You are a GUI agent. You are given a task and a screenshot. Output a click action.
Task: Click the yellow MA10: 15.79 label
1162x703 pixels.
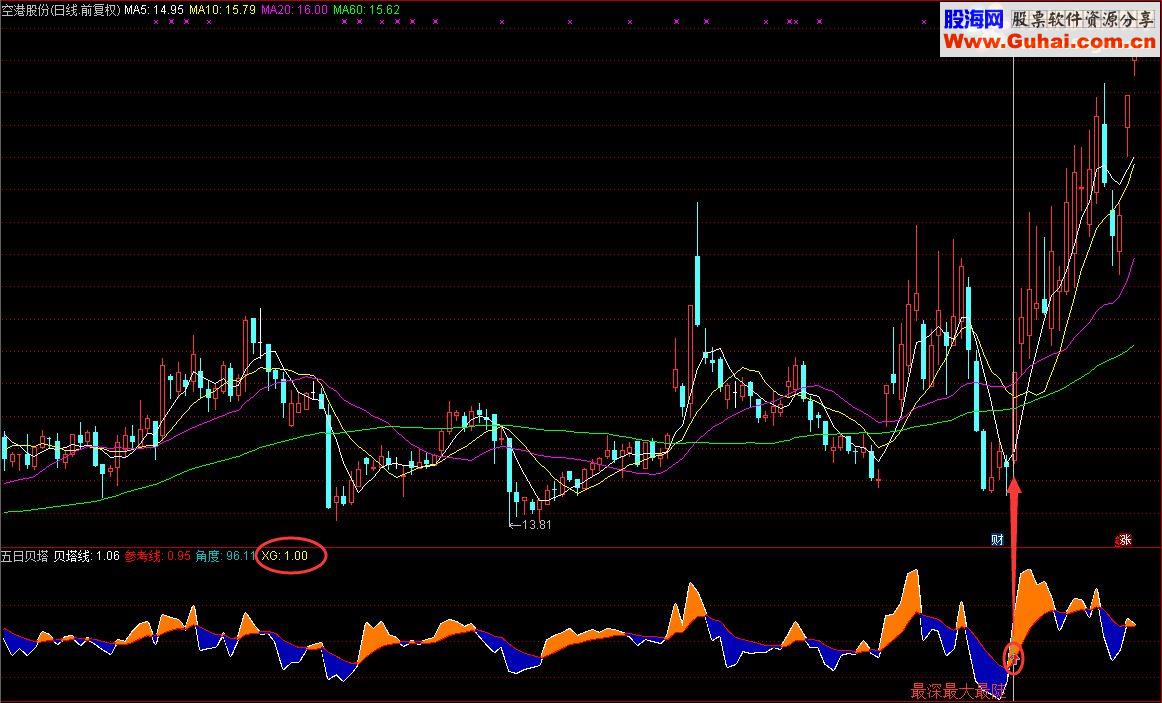click(x=222, y=10)
